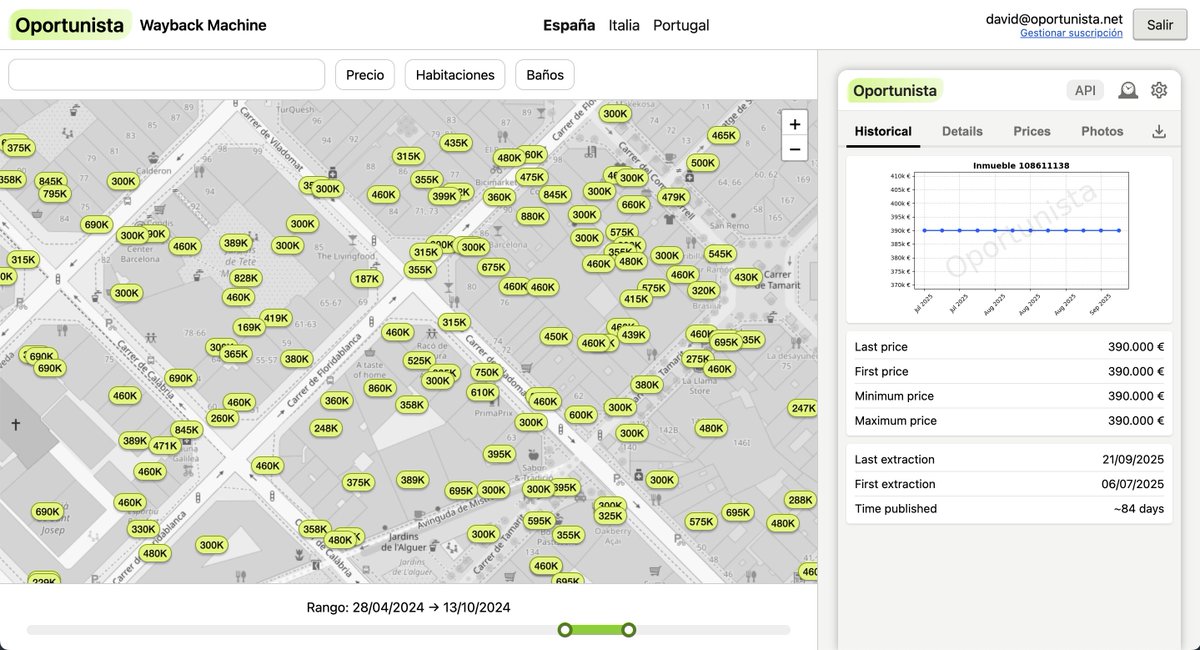Switch to the Photos tab

1102,131
